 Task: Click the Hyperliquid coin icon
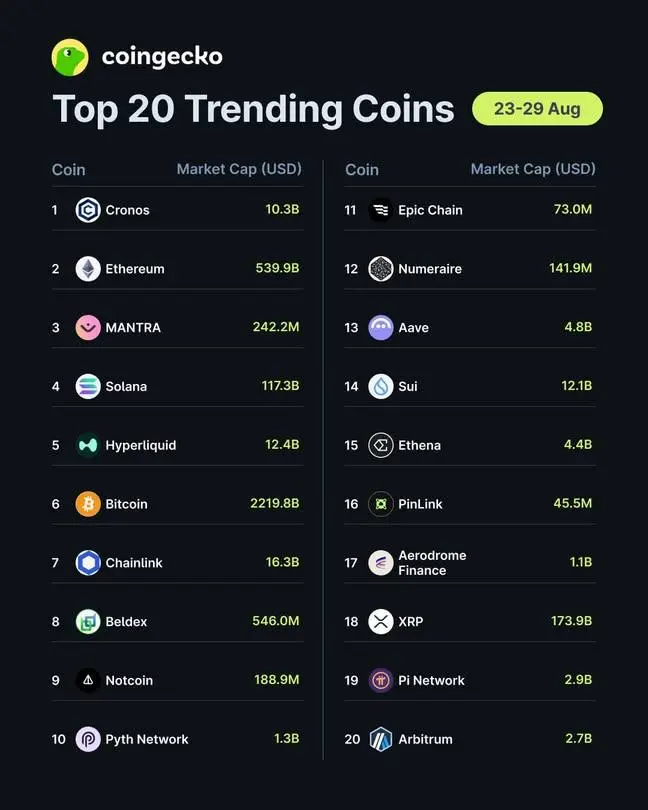tap(88, 445)
